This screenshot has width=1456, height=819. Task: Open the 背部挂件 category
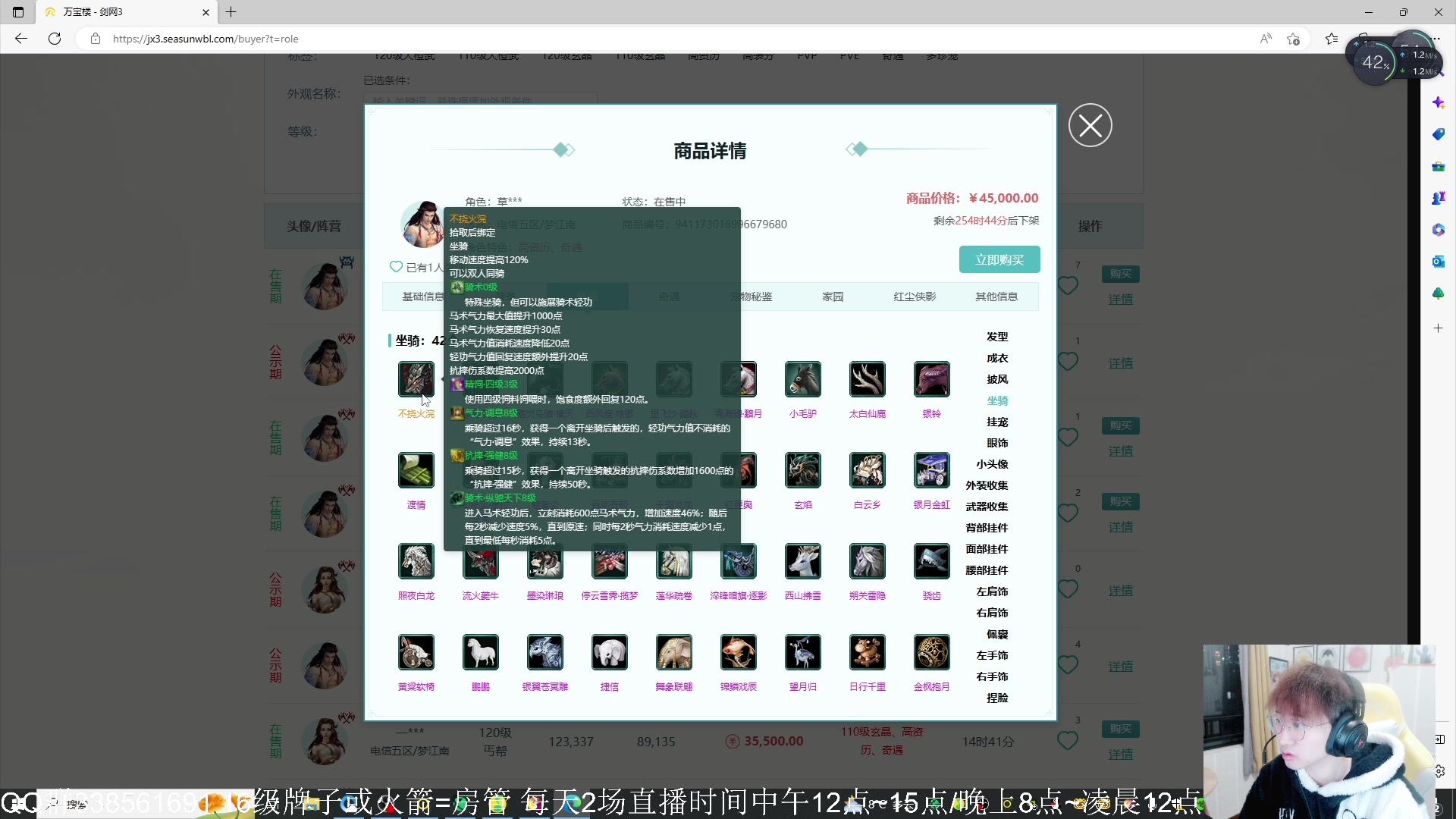pyautogui.click(x=987, y=528)
